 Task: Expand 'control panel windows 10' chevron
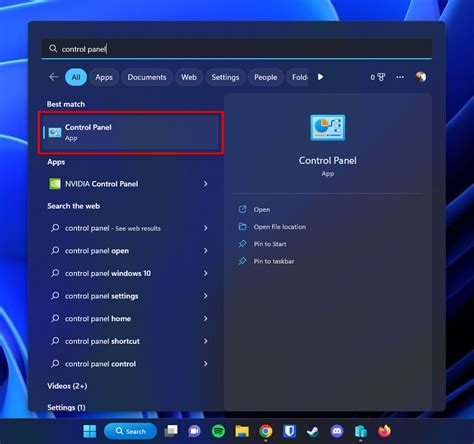tap(206, 273)
